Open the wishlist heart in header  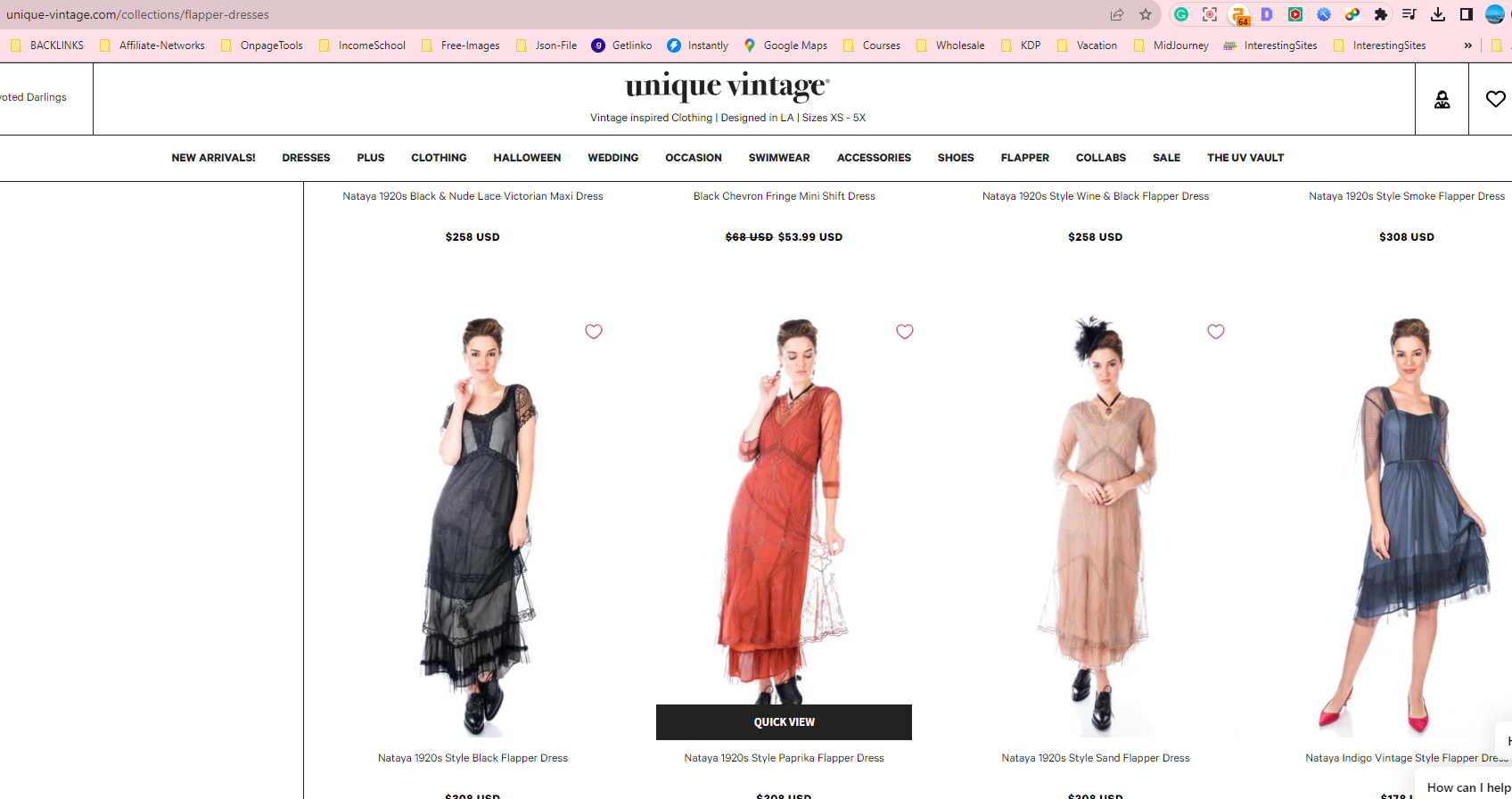point(1495,99)
